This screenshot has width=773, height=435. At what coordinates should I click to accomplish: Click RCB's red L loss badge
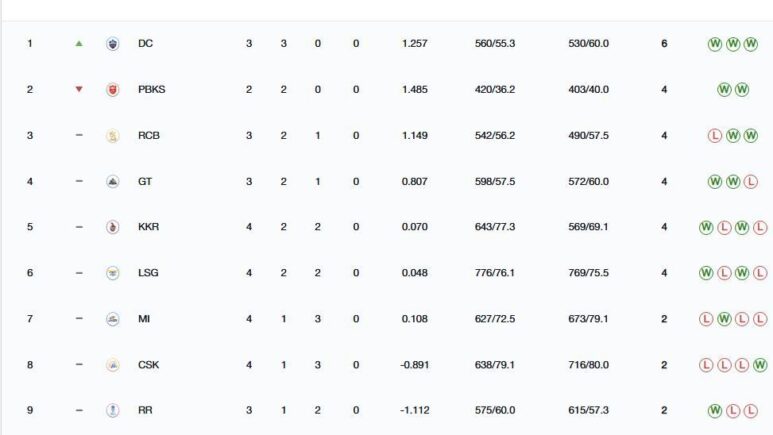pos(714,136)
